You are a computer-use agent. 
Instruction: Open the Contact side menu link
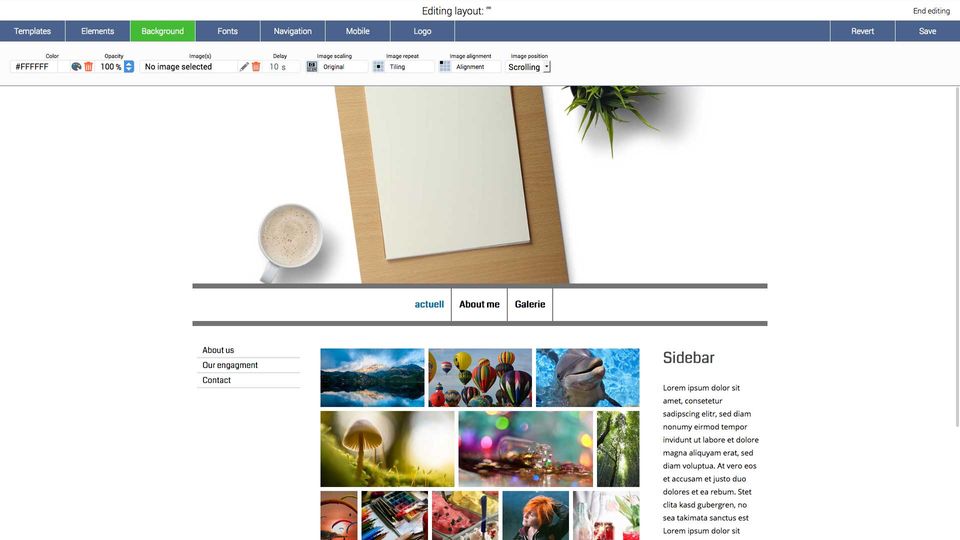pos(217,380)
